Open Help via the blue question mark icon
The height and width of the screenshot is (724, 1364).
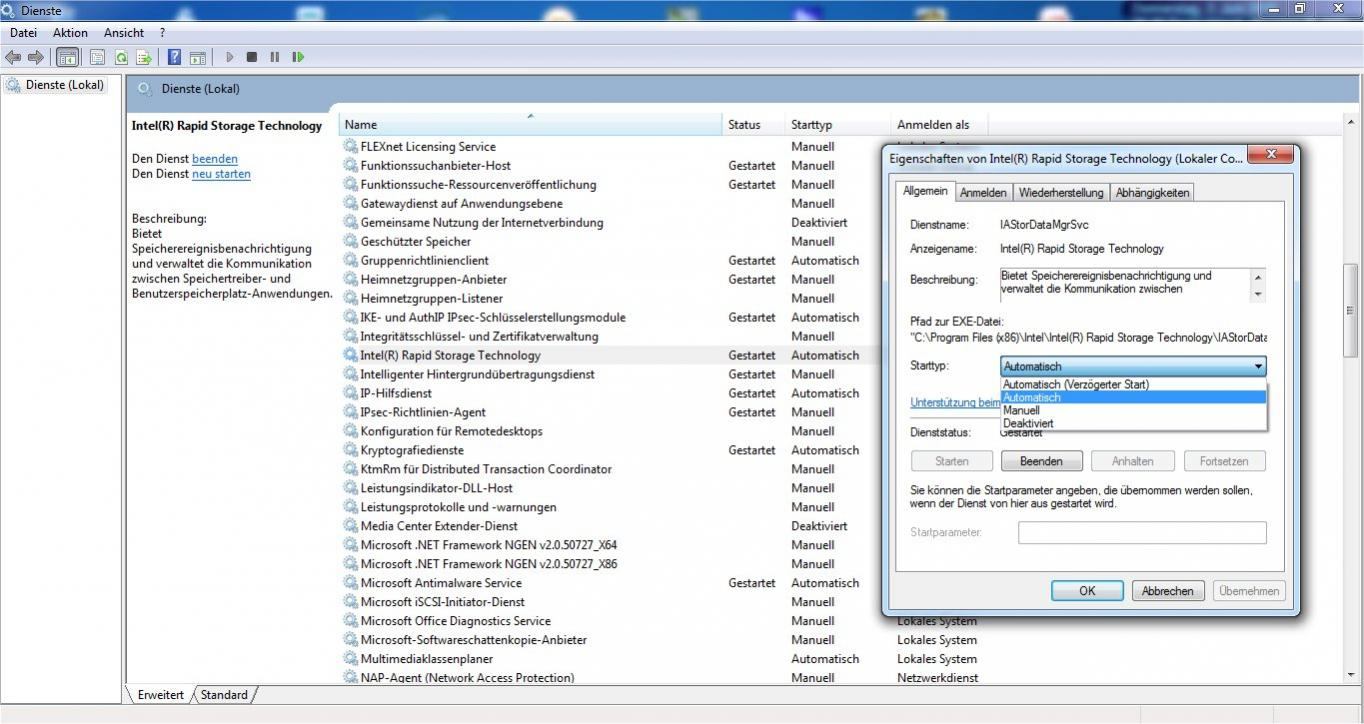[174, 57]
